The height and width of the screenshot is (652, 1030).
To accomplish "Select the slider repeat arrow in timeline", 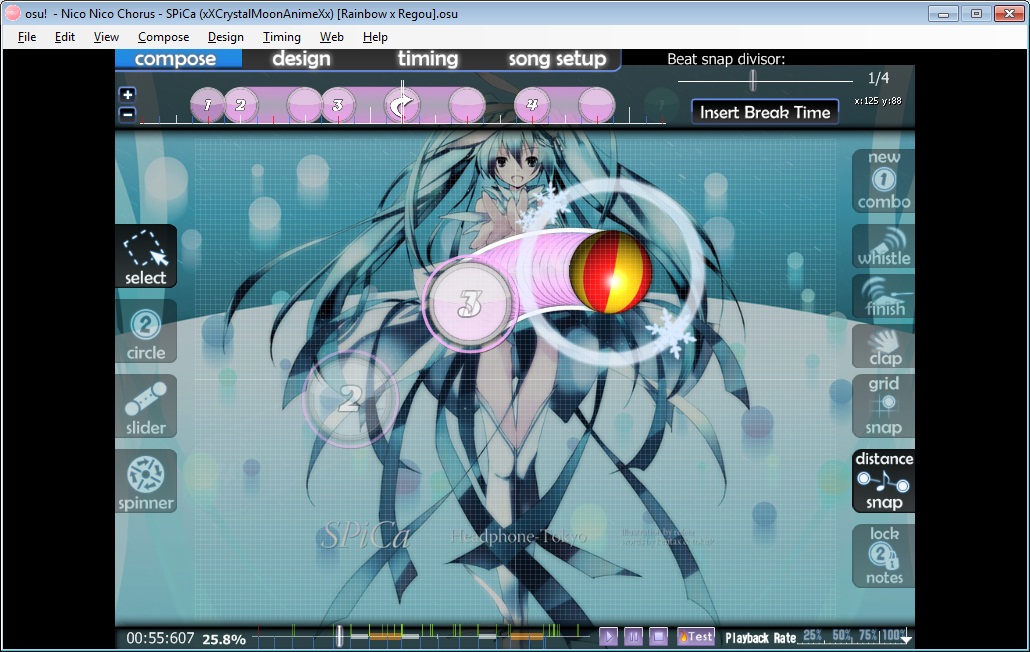I will click(402, 105).
